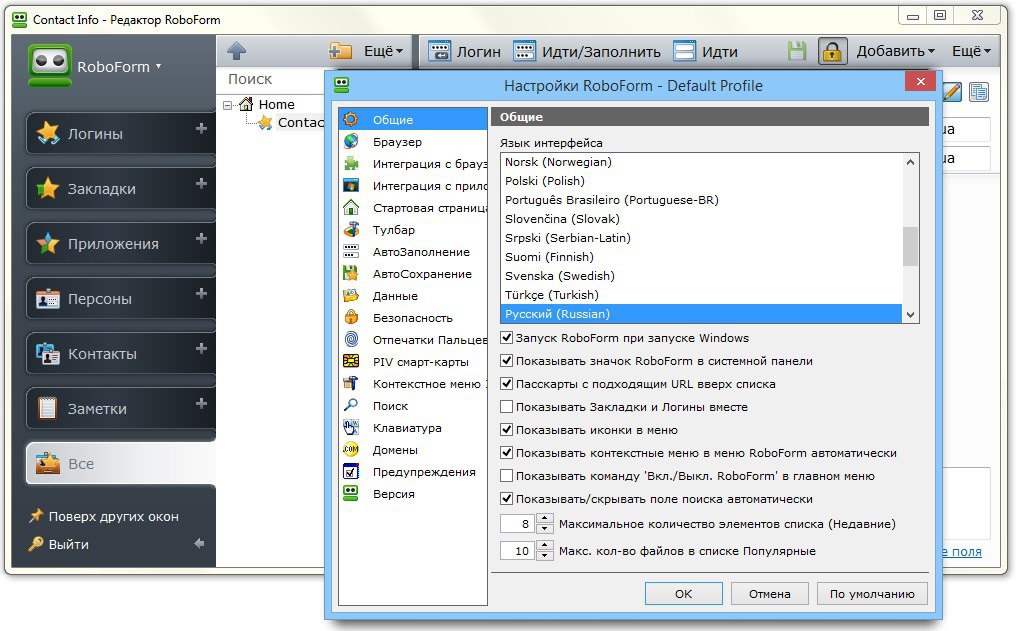Open Поиск magnifier settings icon
1016x631 pixels.
[351, 406]
